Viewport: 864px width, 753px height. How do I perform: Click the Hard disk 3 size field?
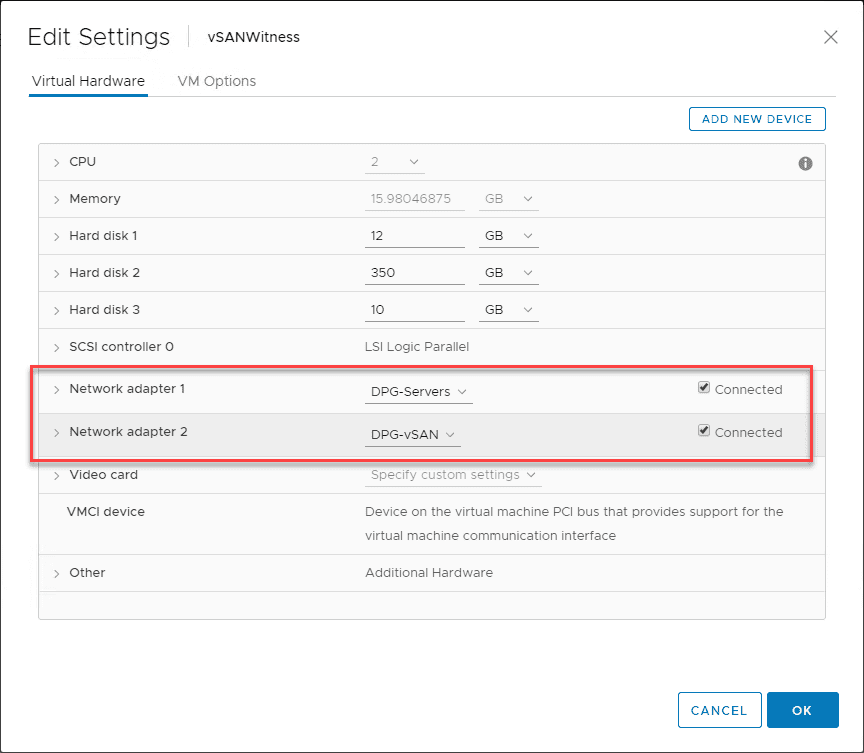tap(414, 310)
